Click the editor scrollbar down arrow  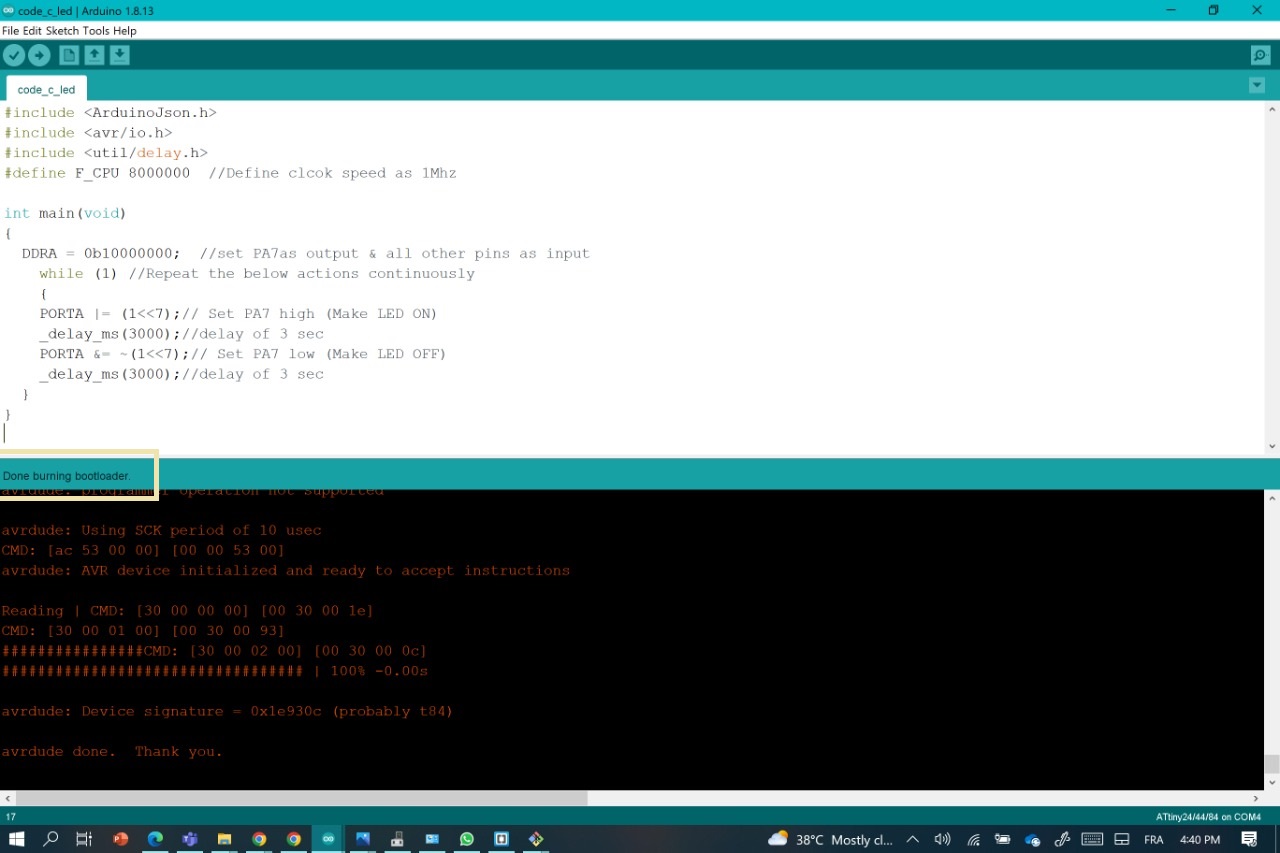[x=1272, y=446]
